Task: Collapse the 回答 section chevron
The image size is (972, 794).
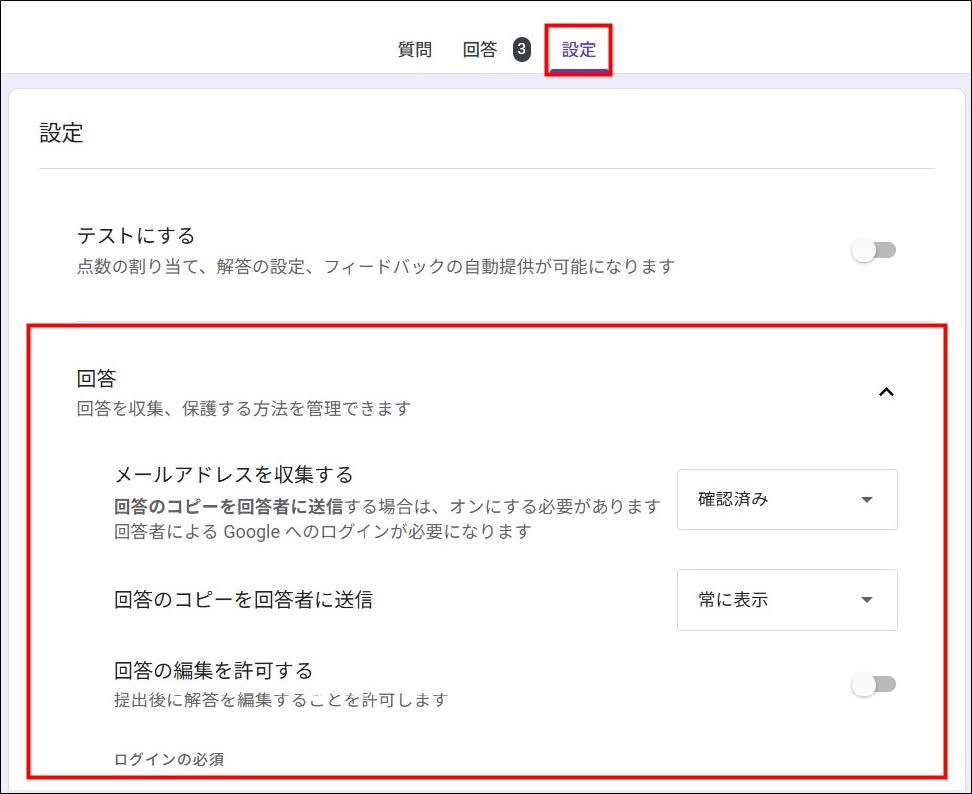Action: point(885,392)
